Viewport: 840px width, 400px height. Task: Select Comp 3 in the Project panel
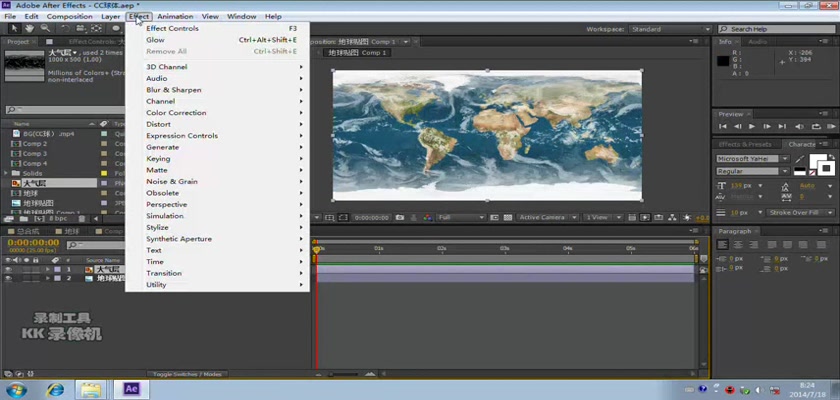point(34,154)
